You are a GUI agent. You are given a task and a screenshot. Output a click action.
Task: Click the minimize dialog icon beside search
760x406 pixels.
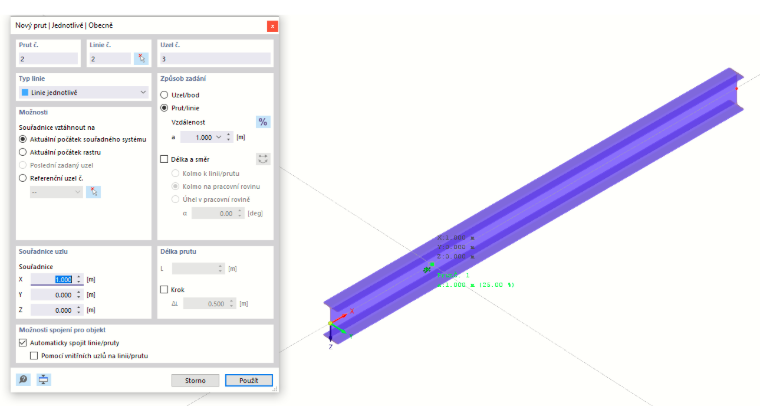44,379
